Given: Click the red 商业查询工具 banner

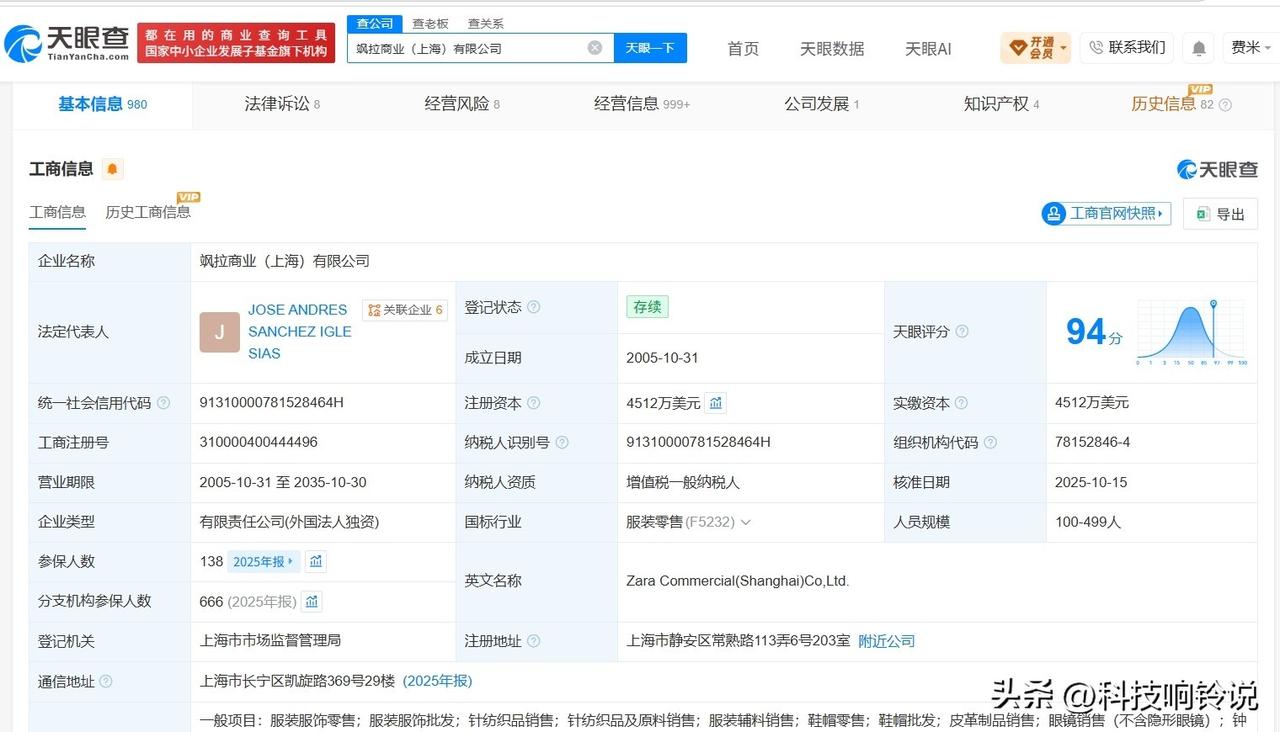Looking at the screenshot, I should coord(236,43).
